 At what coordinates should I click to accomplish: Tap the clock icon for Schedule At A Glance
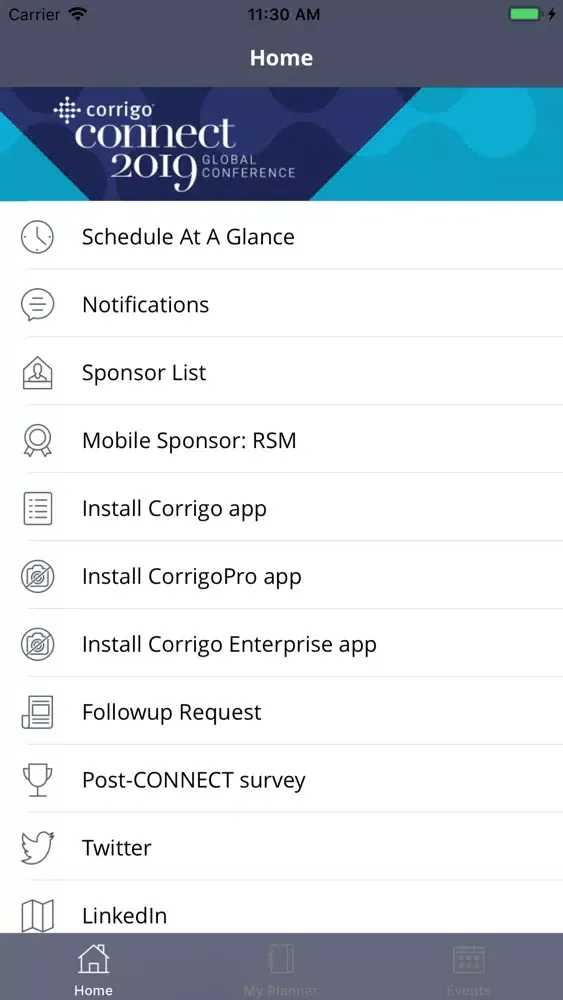click(x=37, y=237)
